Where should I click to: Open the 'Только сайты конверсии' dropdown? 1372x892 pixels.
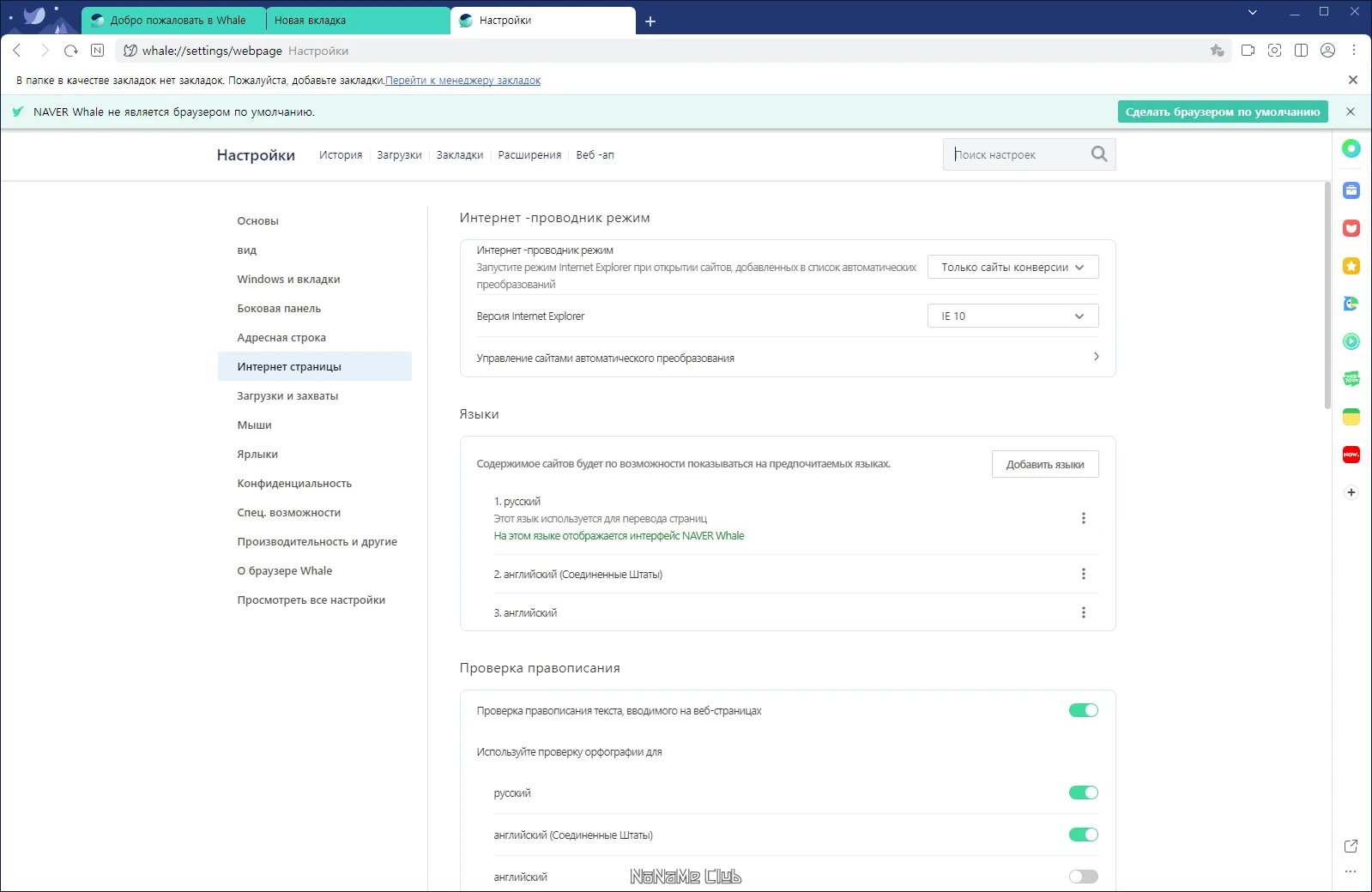(1012, 267)
